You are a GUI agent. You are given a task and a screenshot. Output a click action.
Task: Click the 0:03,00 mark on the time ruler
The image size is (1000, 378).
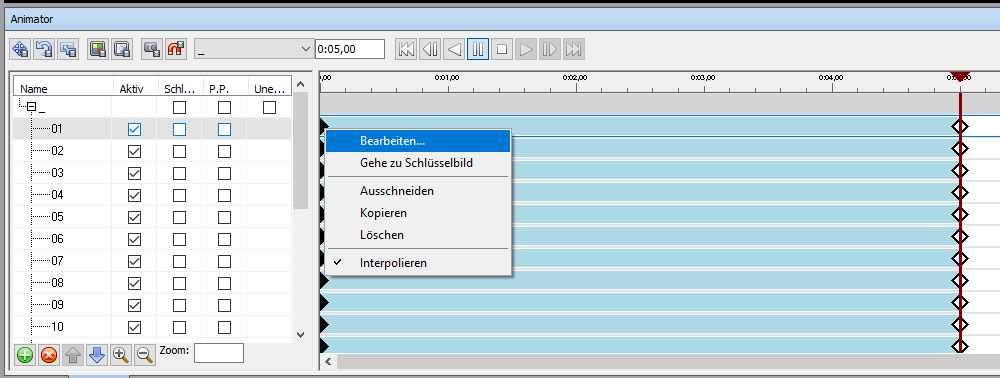point(703,78)
